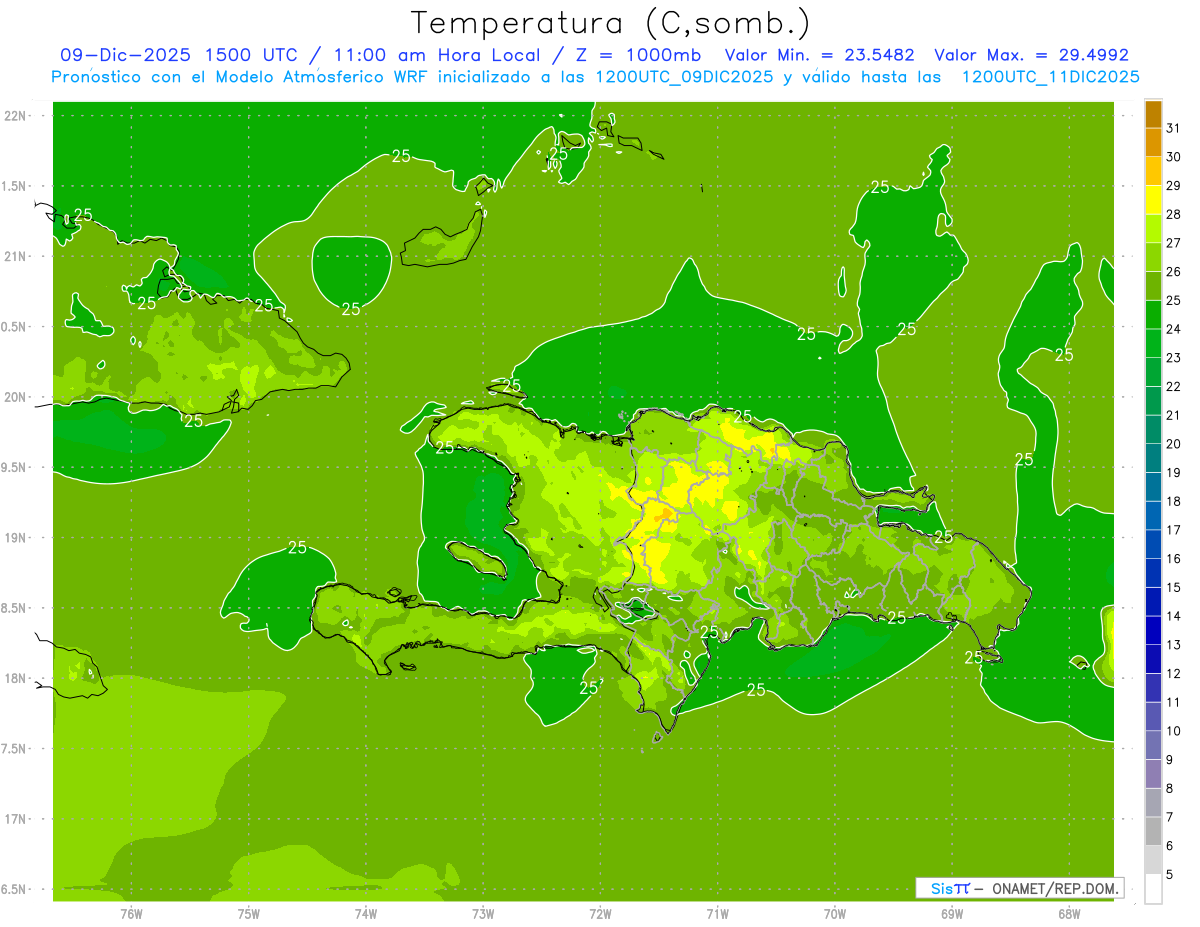Click the '1200UTC_11DIC2025' valid-until time text
Image resolution: width=1200 pixels, height=927 pixels.
tap(1051, 77)
